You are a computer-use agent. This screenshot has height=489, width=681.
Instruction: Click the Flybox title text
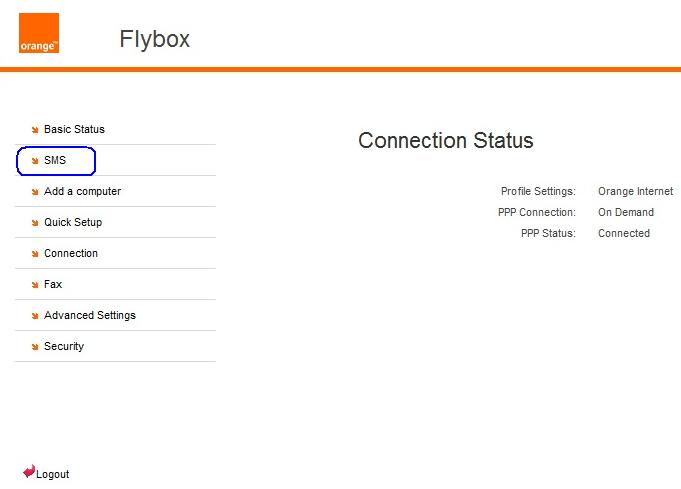pos(155,40)
